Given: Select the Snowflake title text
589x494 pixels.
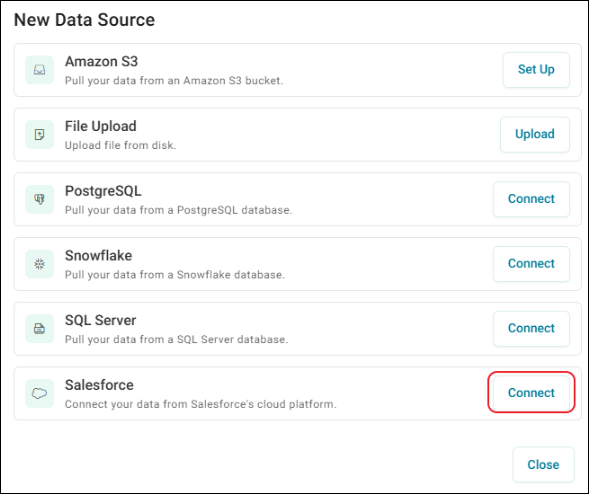Looking at the screenshot, I should pyautogui.click(x=98, y=256).
